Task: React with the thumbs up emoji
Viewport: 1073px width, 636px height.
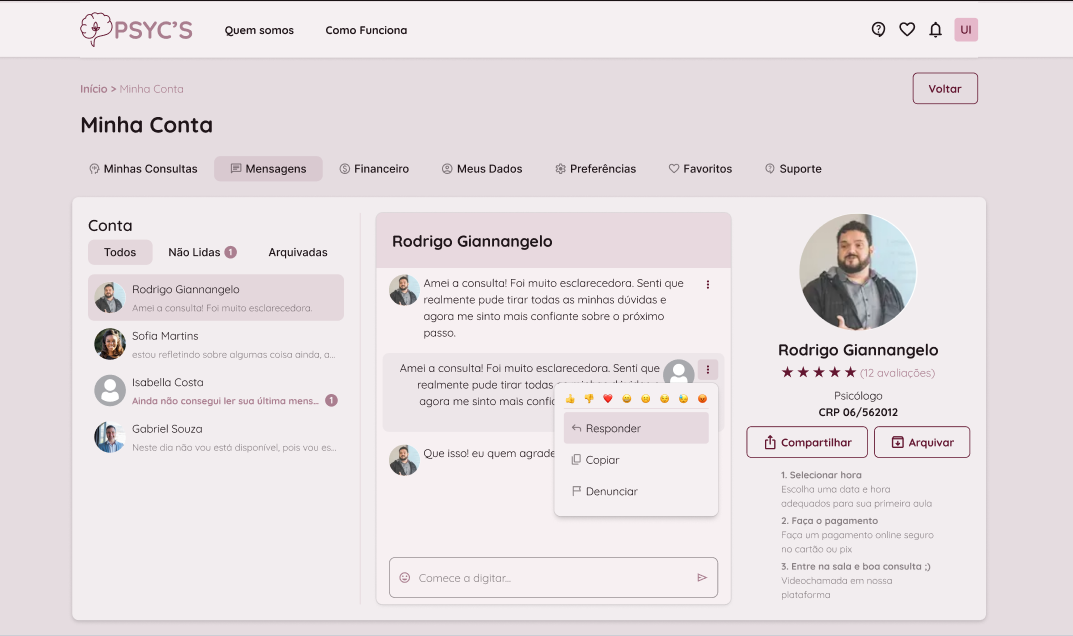Action: point(570,399)
